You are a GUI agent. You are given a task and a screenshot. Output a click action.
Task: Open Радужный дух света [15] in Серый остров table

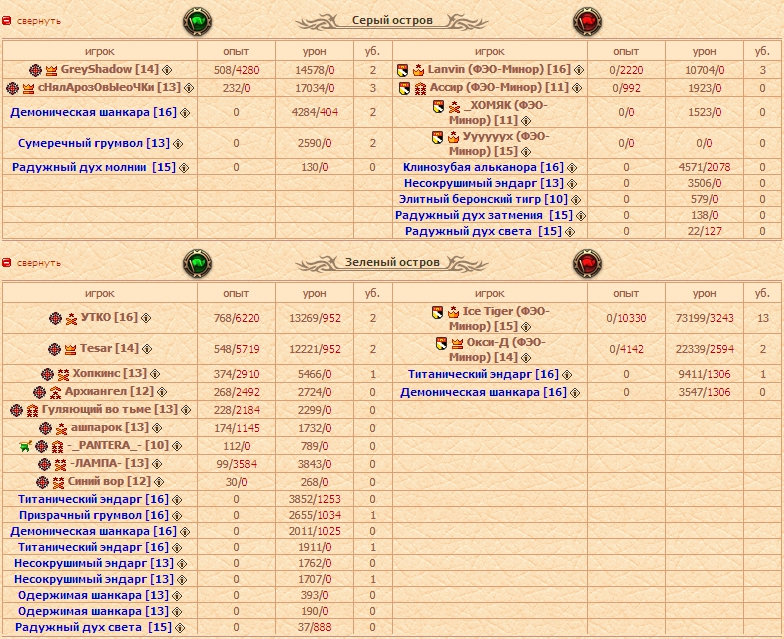point(483,232)
